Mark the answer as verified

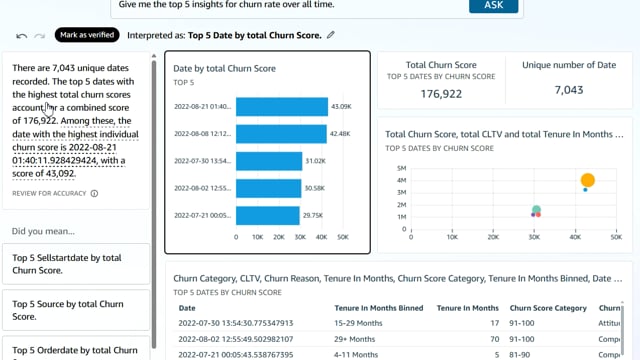pyautogui.click(x=87, y=35)
